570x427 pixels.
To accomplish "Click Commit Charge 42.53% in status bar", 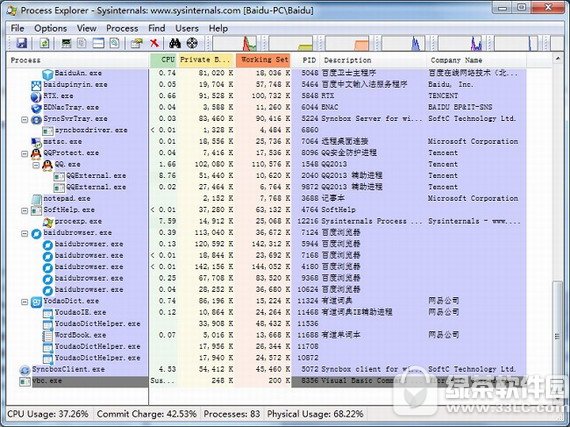I will [146, 414].
